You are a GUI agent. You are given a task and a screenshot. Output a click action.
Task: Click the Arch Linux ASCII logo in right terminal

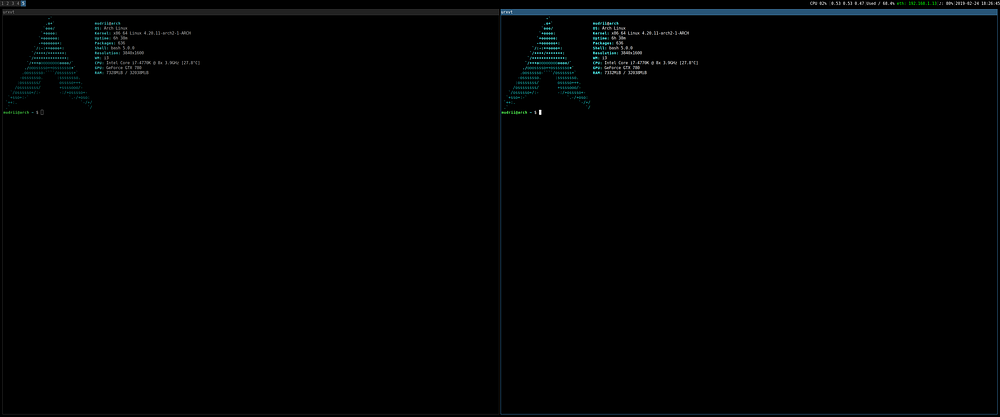pos(547,63)
